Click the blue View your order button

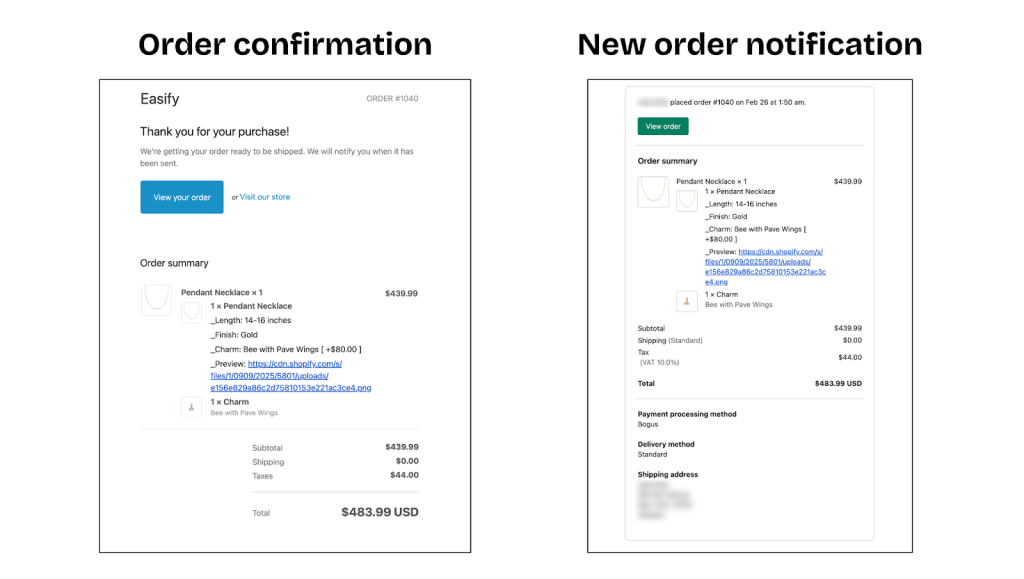pos(182,197)
